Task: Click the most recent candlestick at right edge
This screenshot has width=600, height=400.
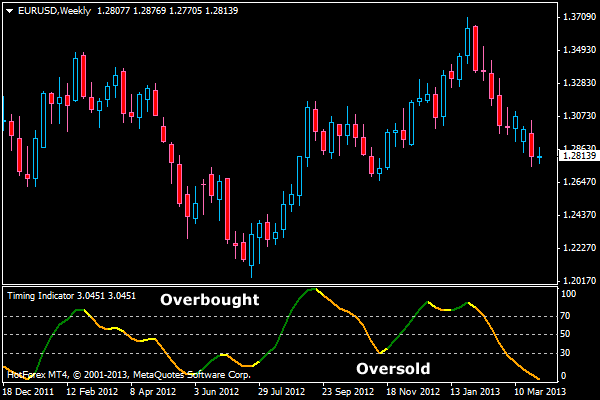Action: [x=540, y=156]
